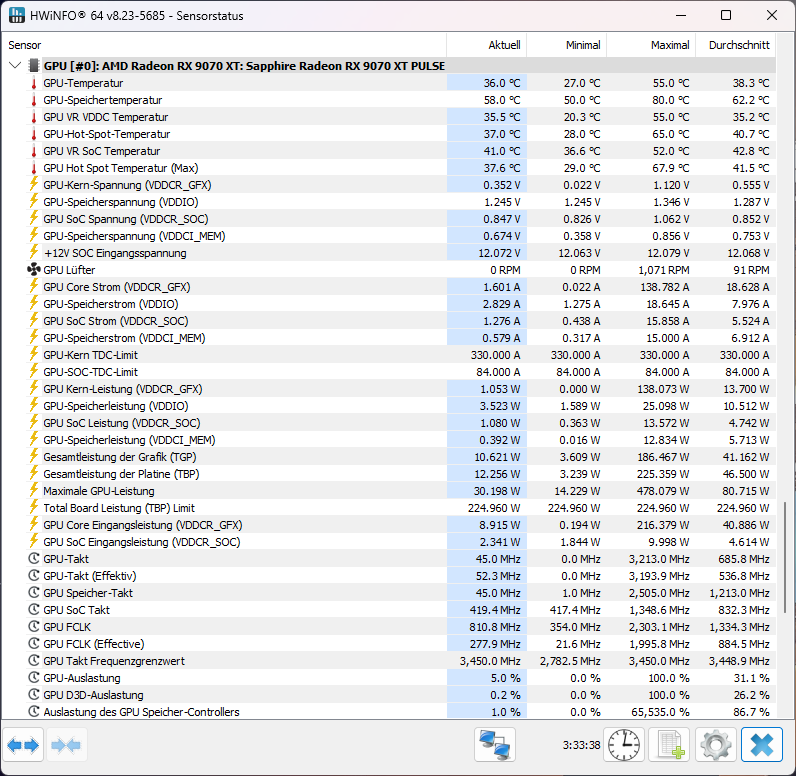Click thermometer icon of GPU-Temperatur row
Screen dimensions: 796x776
click(34, 83)
